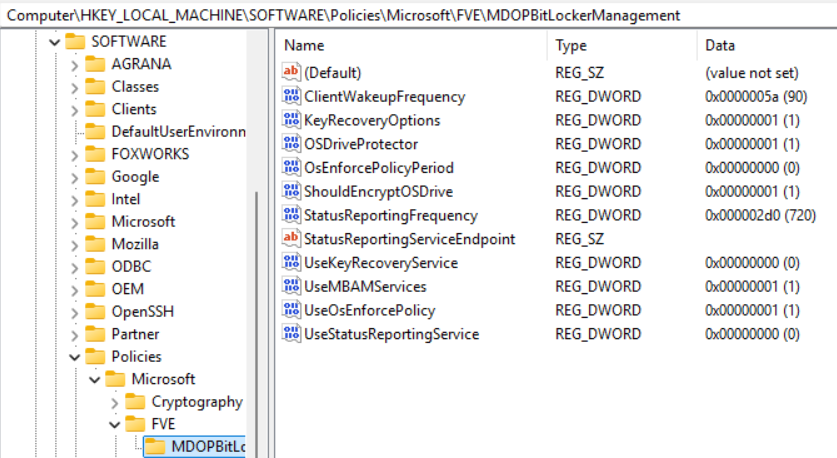Select the OsEnforcePolicyPeriod value name
This screenshot has height=458, width=837.
[378, 168]
